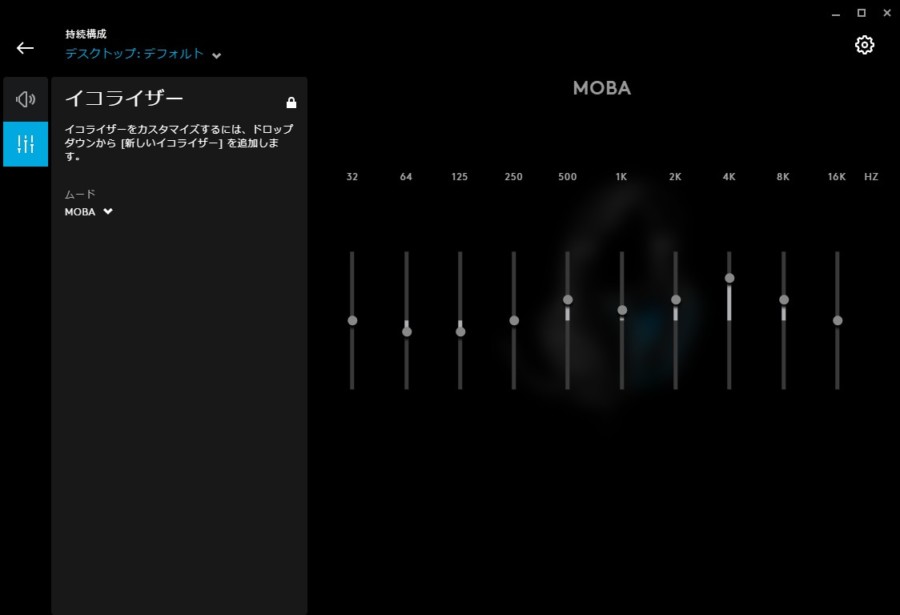Click the 250 Hz slider handle
The image size is (900, 615).
click(x=514, y=320)
